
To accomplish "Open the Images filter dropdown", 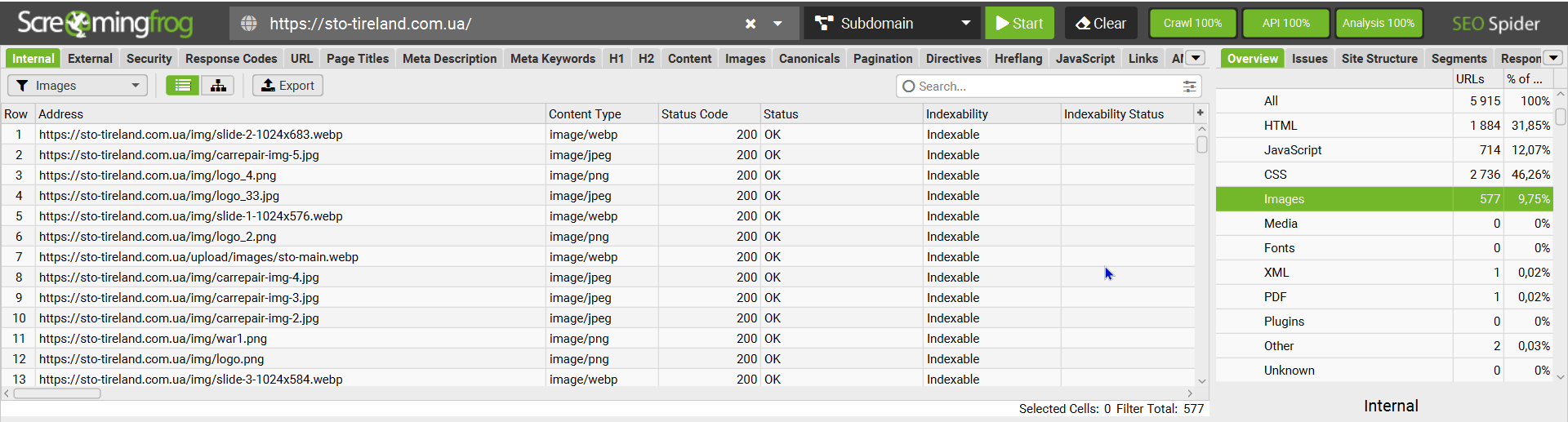I will 78,86.
